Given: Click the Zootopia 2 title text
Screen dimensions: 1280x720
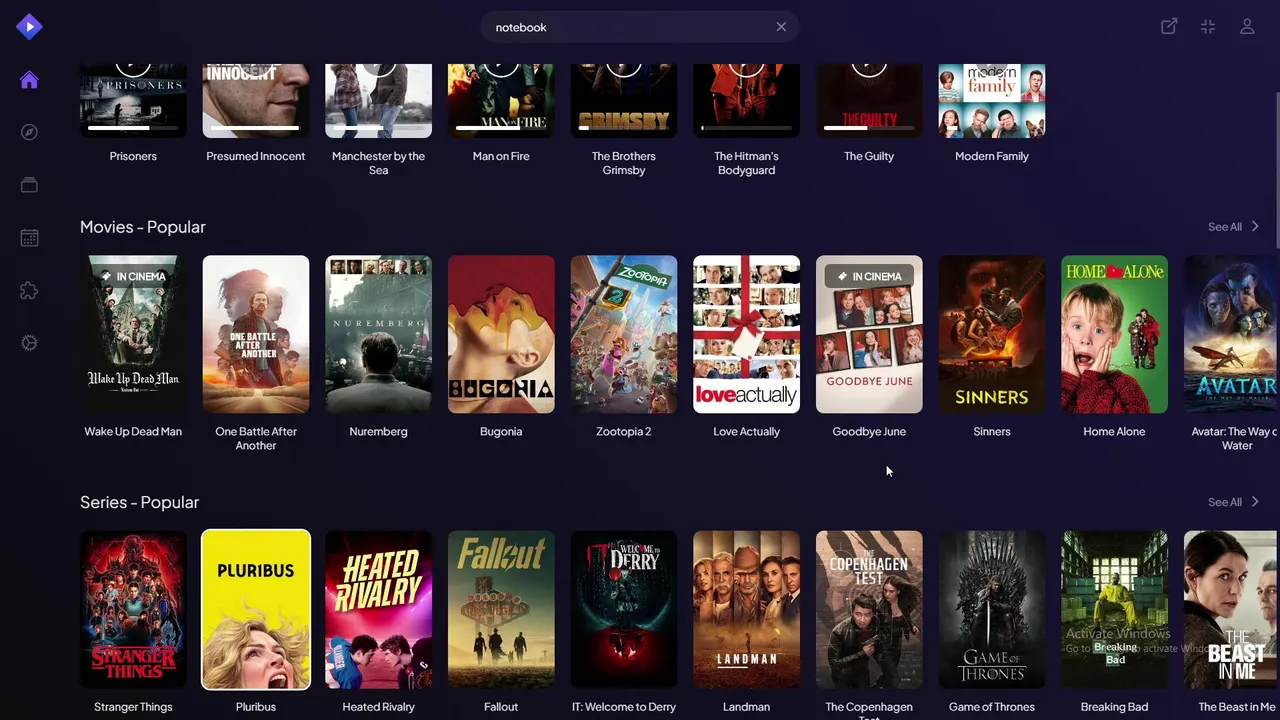Looking at the screenshot, I should point(624,432).
